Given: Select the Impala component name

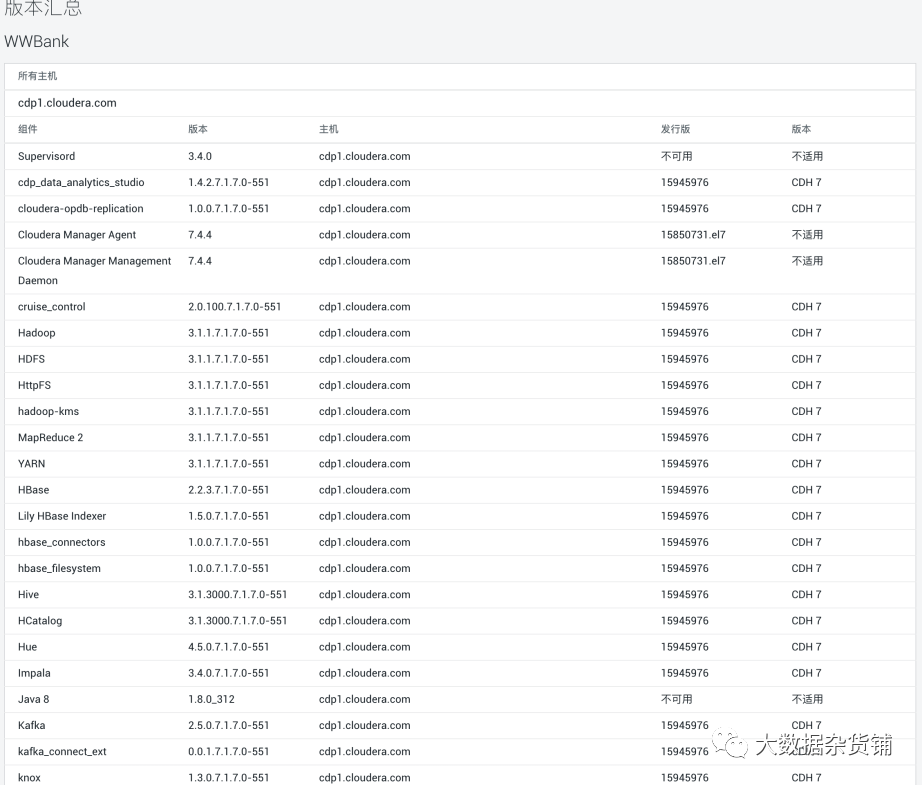Looking at the screenshot, I should click(x=34, y=673).
